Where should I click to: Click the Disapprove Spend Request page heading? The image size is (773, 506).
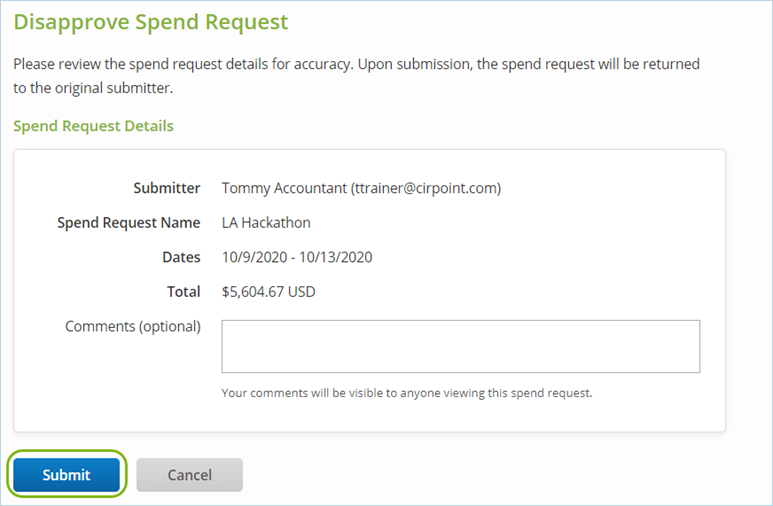coord(150,21)
